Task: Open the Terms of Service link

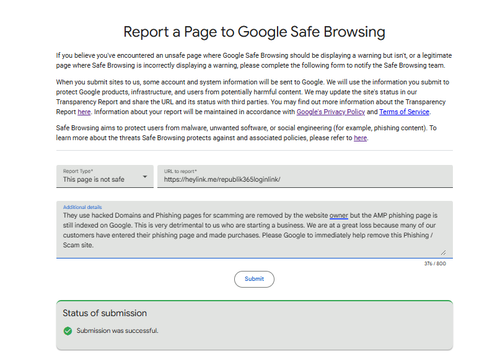Action: tap(404, 112)
